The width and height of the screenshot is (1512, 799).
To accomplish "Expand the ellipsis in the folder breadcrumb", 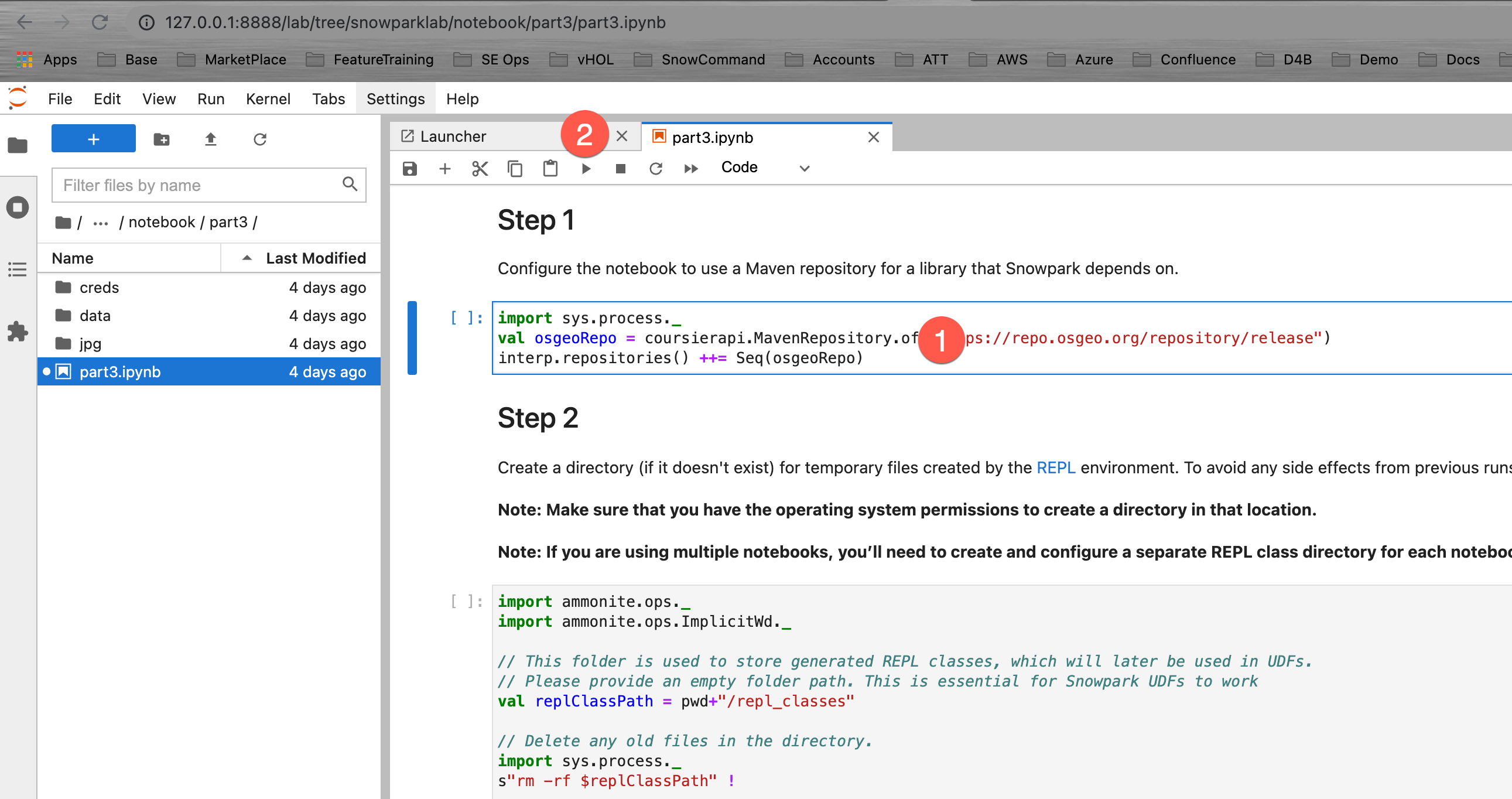I will [100, 223].
